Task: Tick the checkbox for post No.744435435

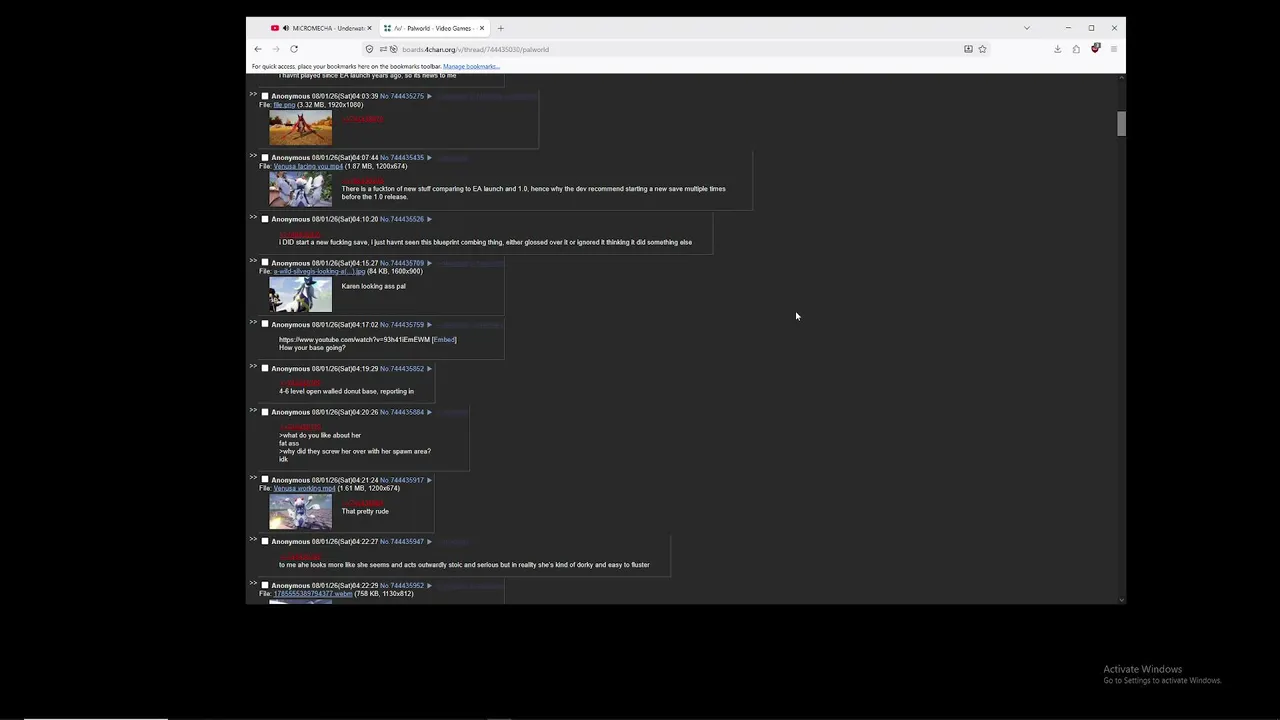Action: point(265,158)
